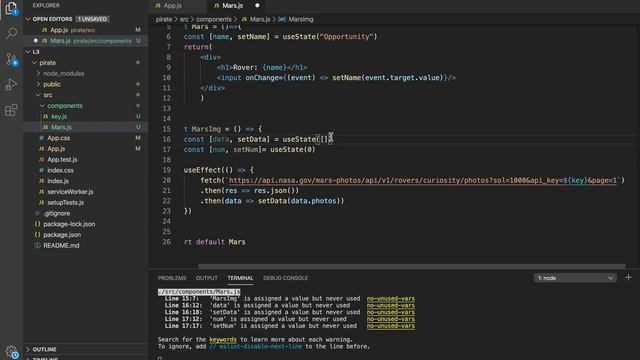Switch to the Debug Console tab
This screenshot has height=360, width=640.
point(285,278)
